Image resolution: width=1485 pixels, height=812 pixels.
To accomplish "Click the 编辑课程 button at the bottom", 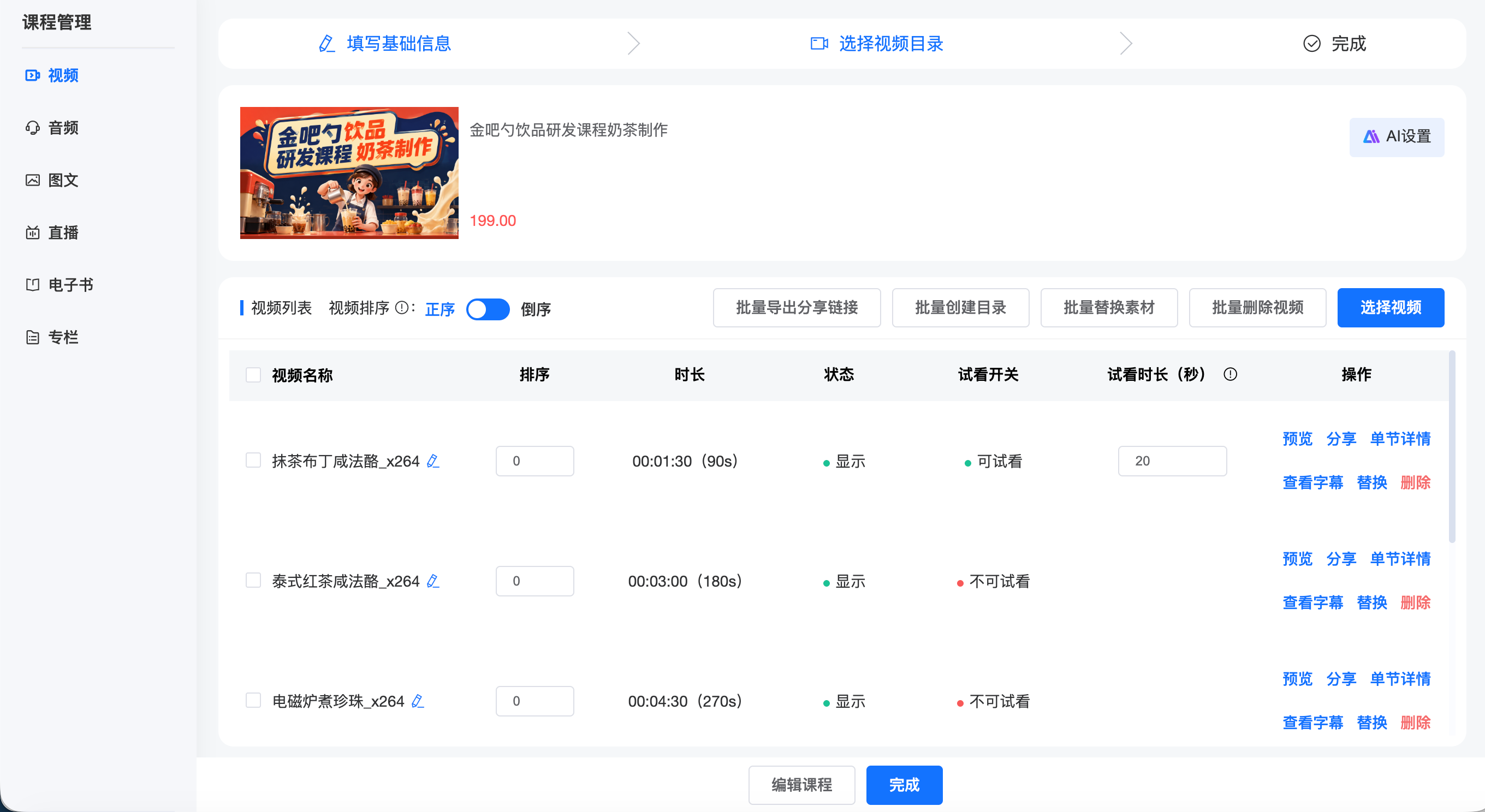I will tap(801, 784).
